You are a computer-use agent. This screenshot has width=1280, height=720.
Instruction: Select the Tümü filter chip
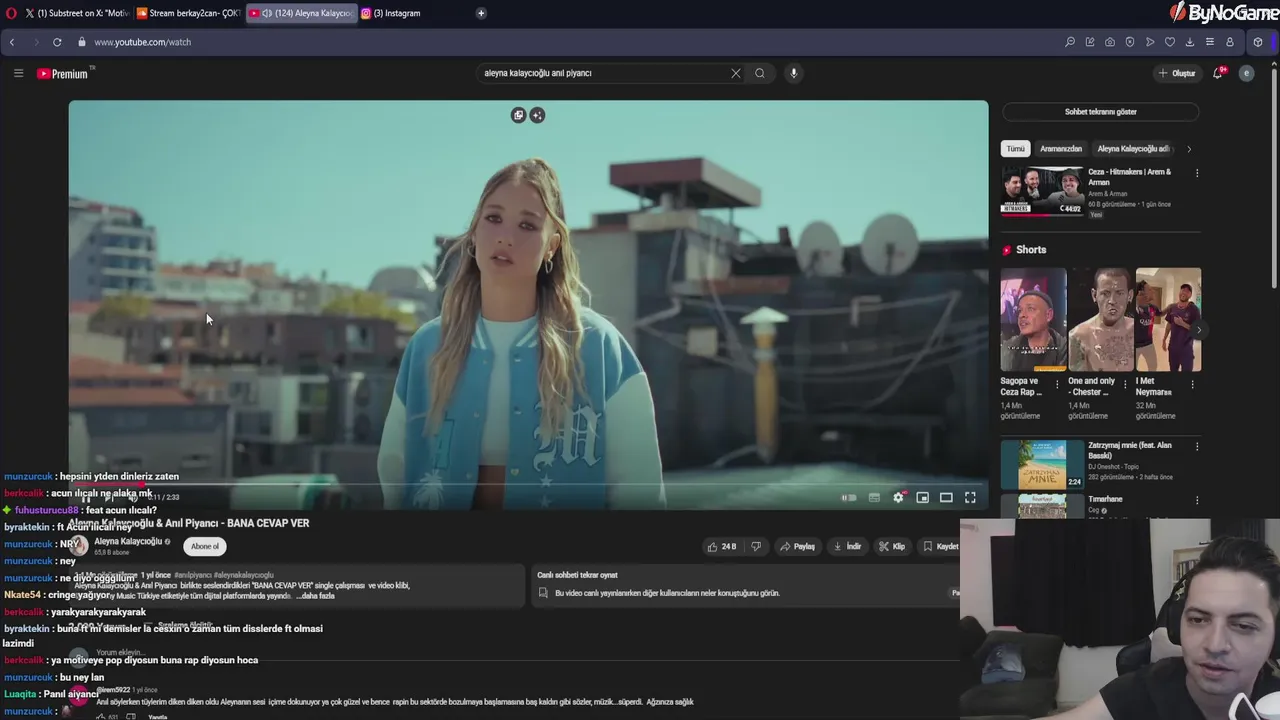tap(1015, 149)
